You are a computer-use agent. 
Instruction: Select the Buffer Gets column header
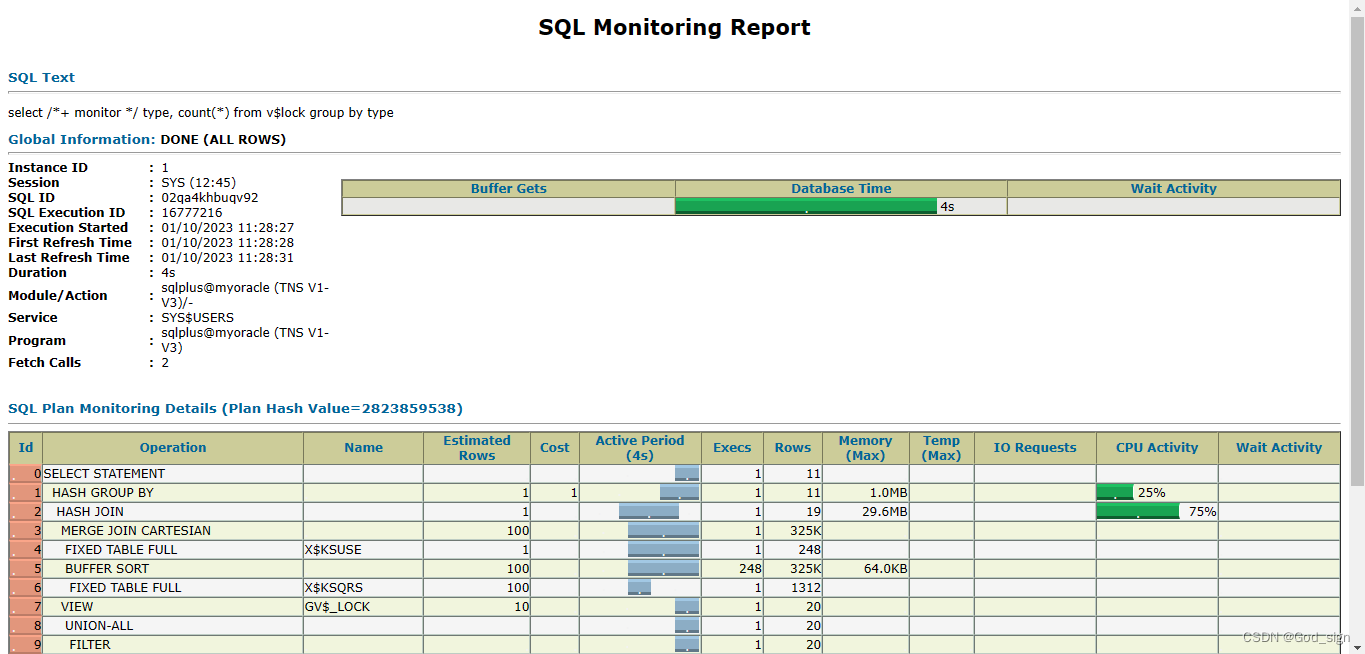(x=508, y=188)
